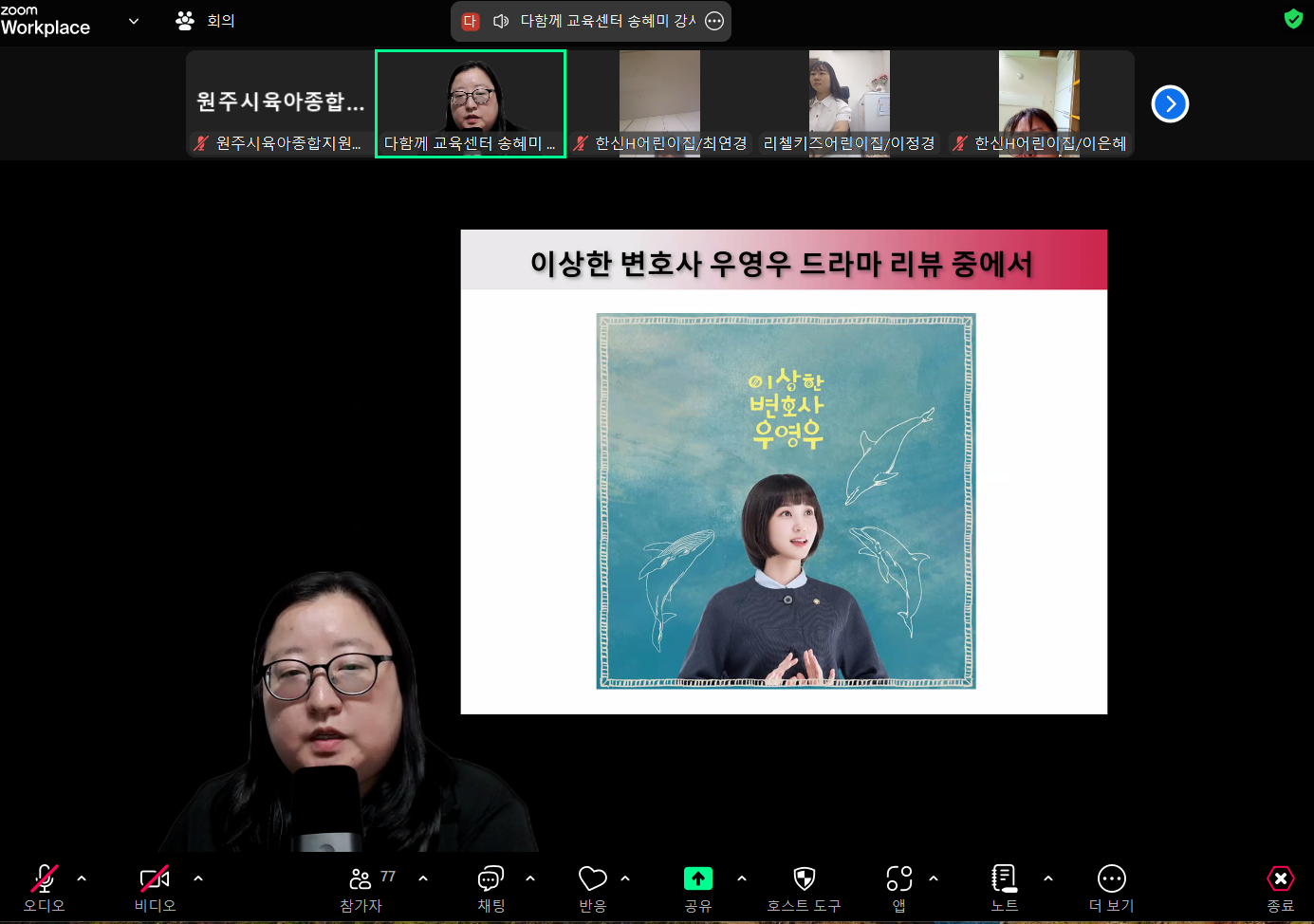Screen dimensions: 1314x924
Task: Check encryption green shield icon
Action: (x=1293, y=19)
